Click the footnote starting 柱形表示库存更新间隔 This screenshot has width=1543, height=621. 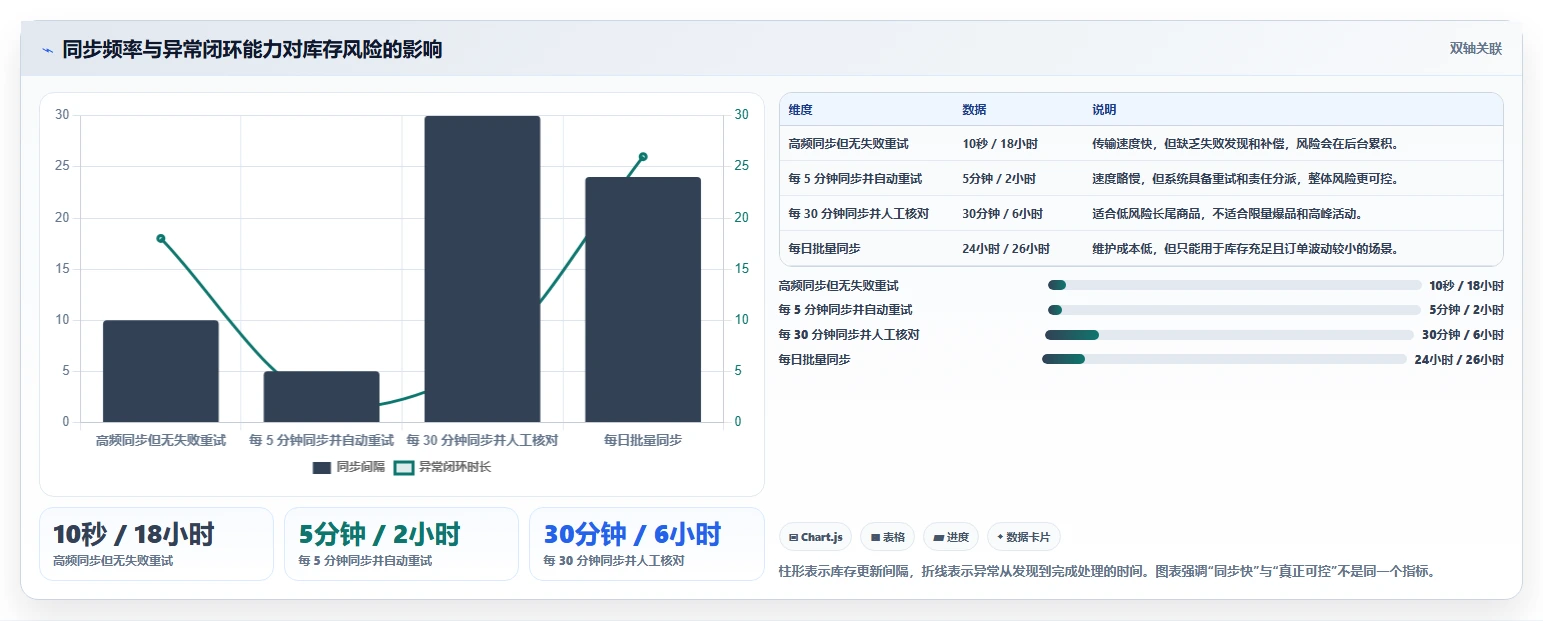(x=1107, y=572)
